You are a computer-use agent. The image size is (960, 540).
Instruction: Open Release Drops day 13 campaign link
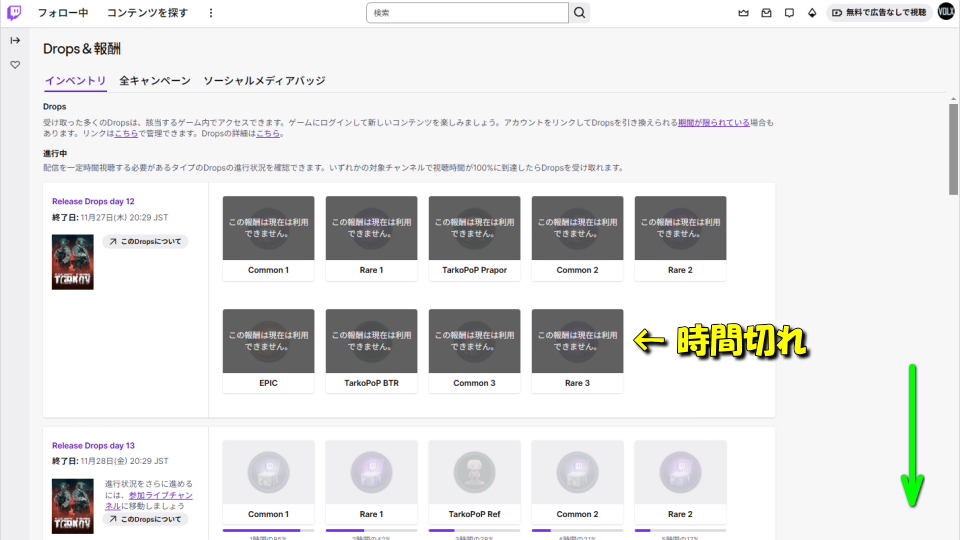(93, 446)
